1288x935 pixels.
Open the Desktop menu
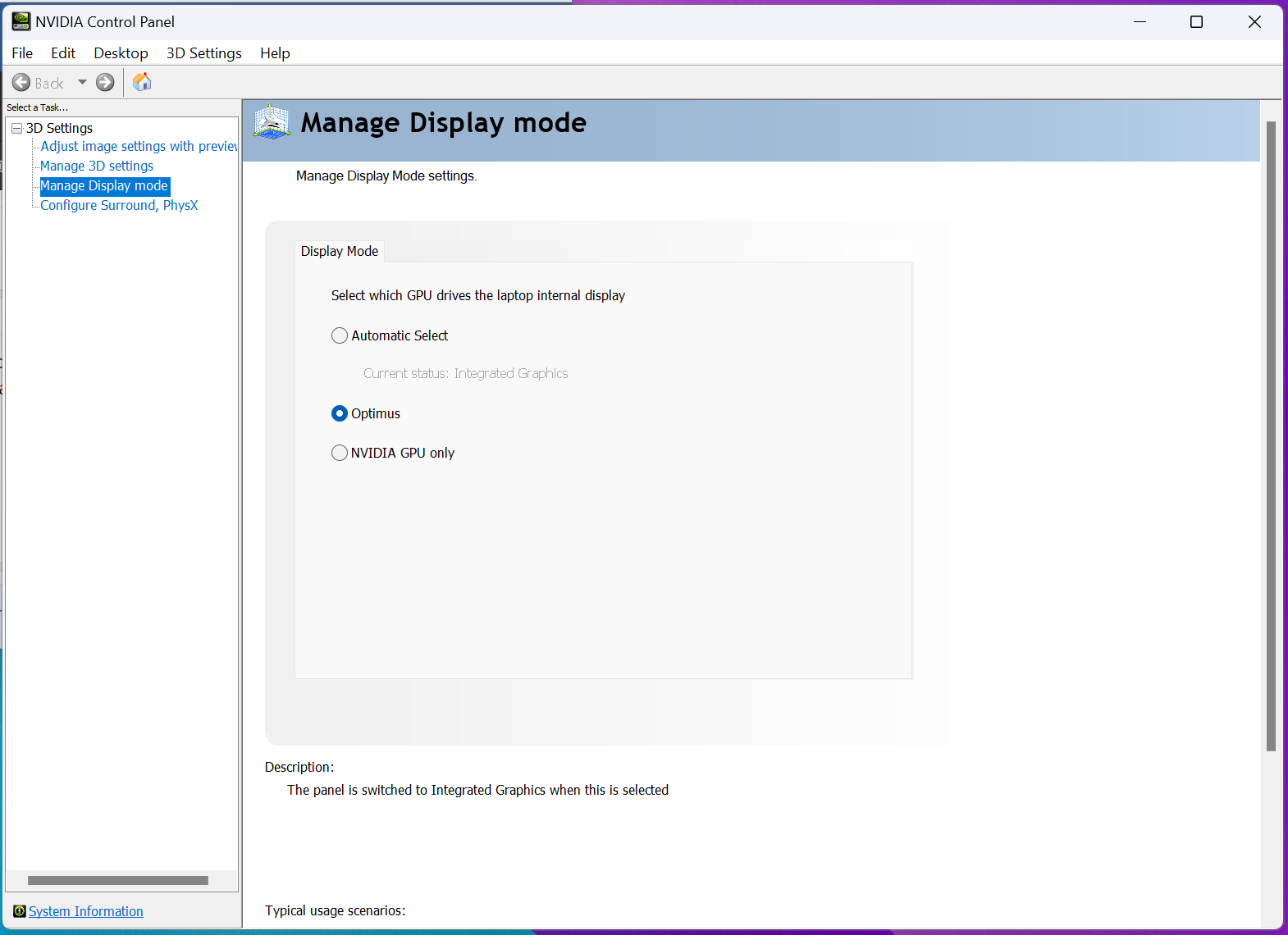click(121, 52)
